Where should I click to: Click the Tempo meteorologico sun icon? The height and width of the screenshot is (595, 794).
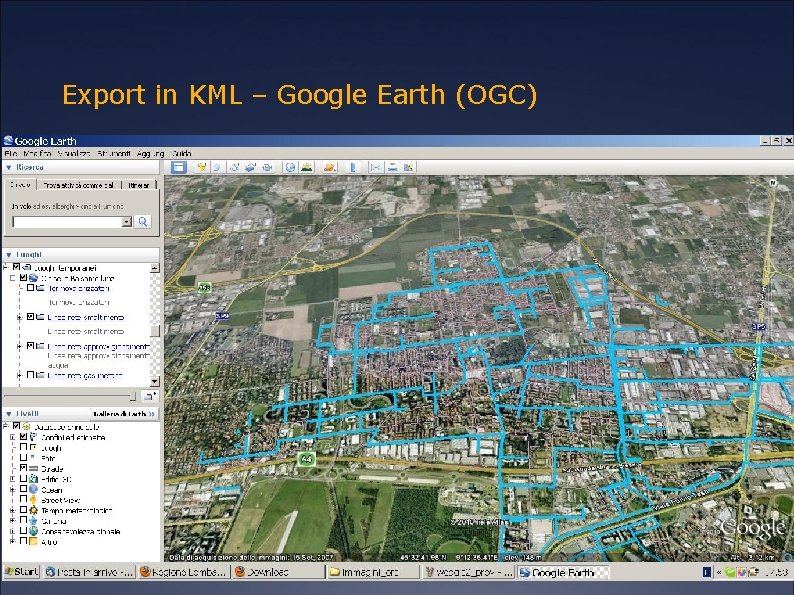[x=33, y=510]
